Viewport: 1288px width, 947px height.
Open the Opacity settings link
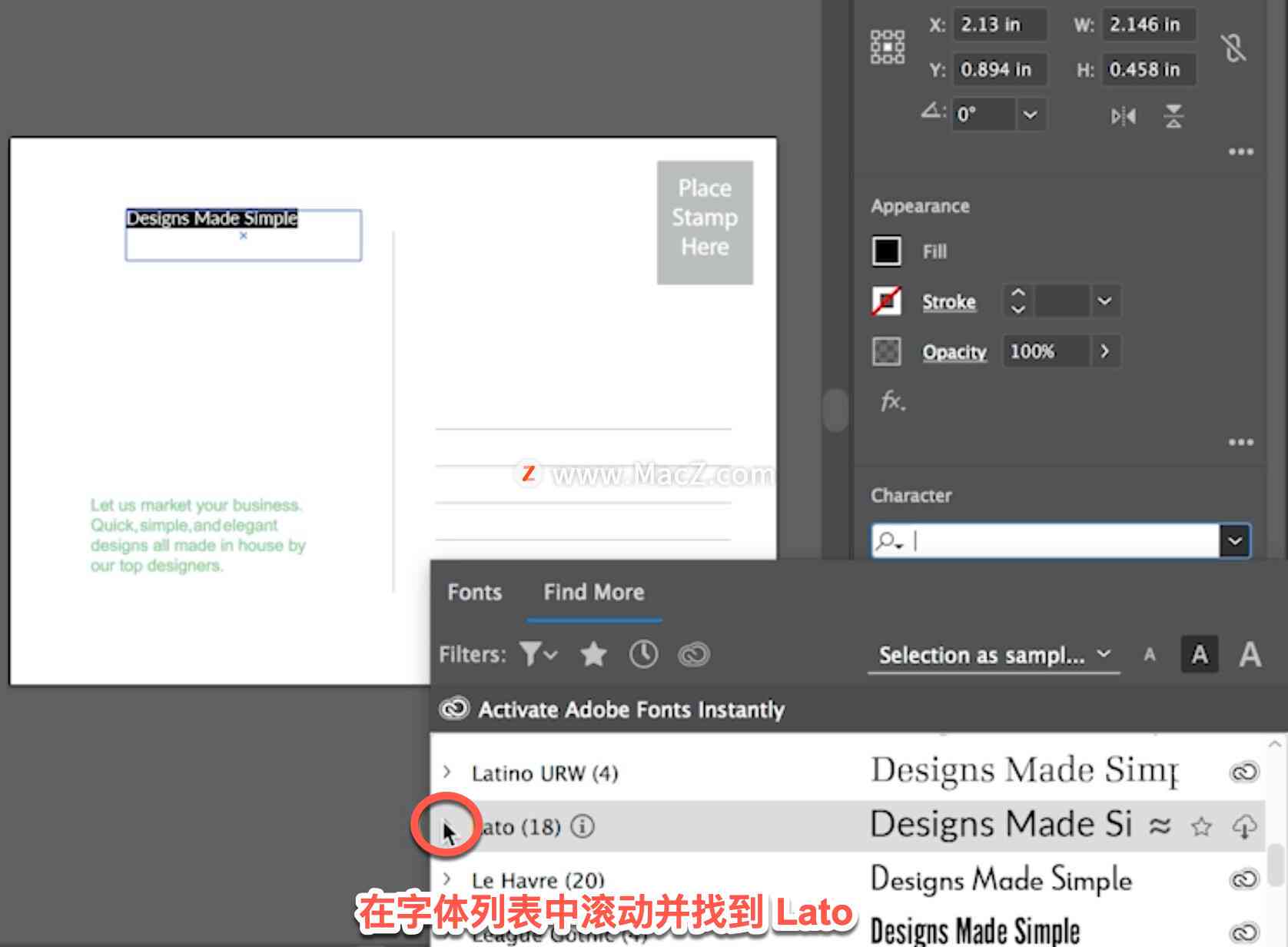(x=954, y=352)
